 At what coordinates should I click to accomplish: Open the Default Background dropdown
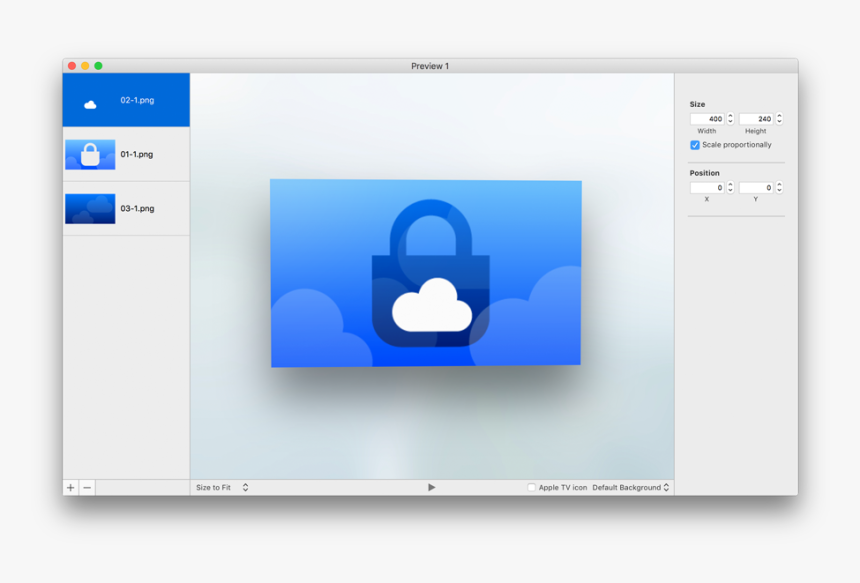tap(630, 487)
